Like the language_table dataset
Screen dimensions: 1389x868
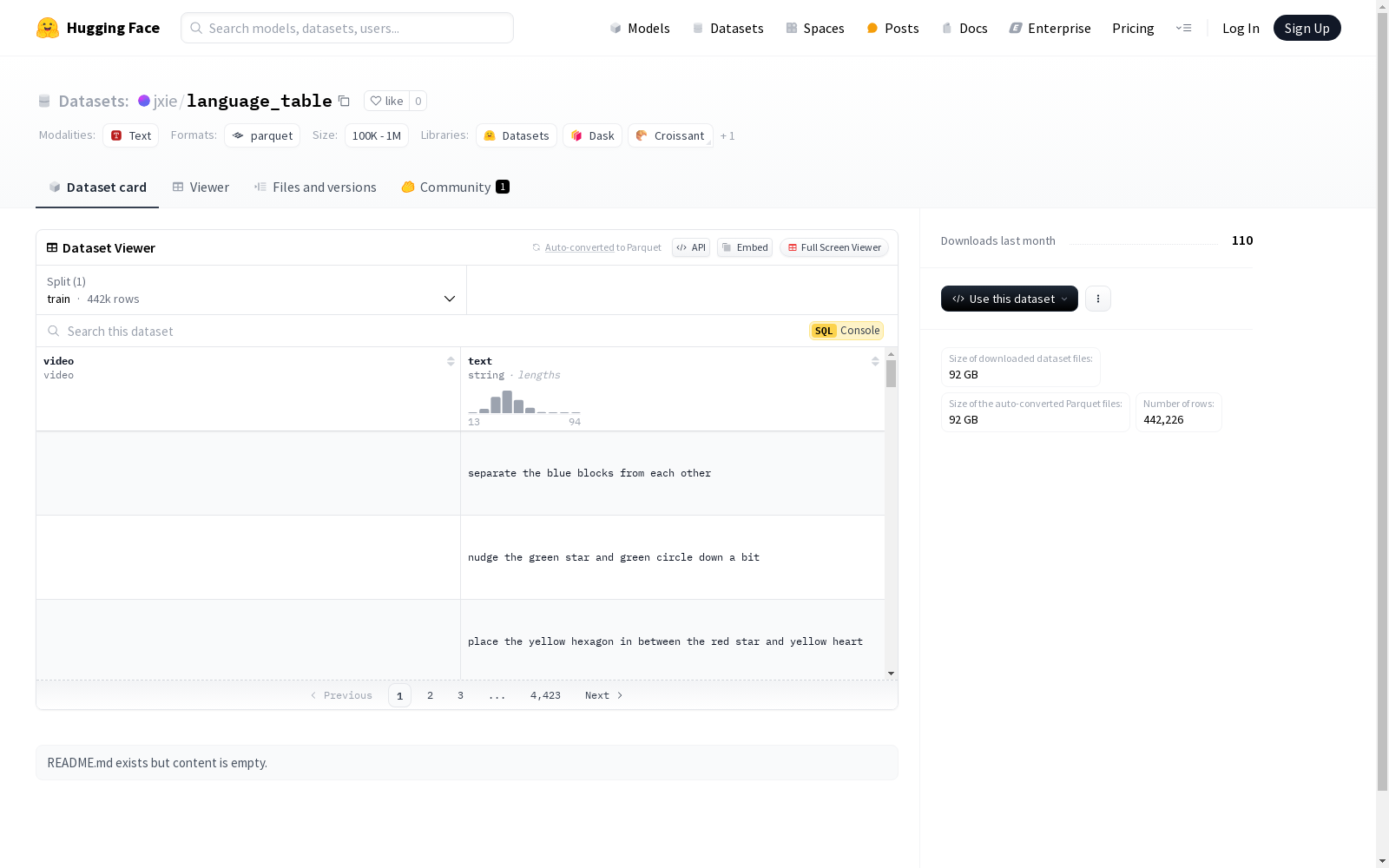pyautogui.click(x=387, y=101)
